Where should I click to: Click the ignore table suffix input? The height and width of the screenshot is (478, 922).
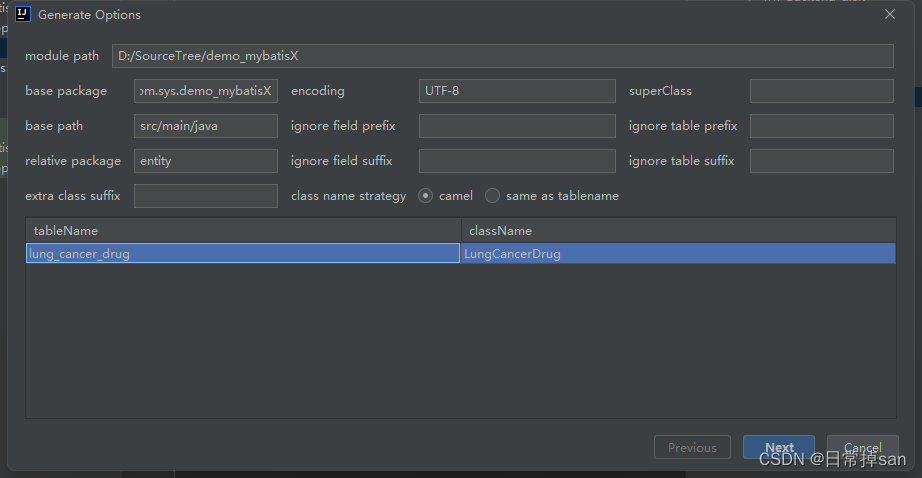821,161
